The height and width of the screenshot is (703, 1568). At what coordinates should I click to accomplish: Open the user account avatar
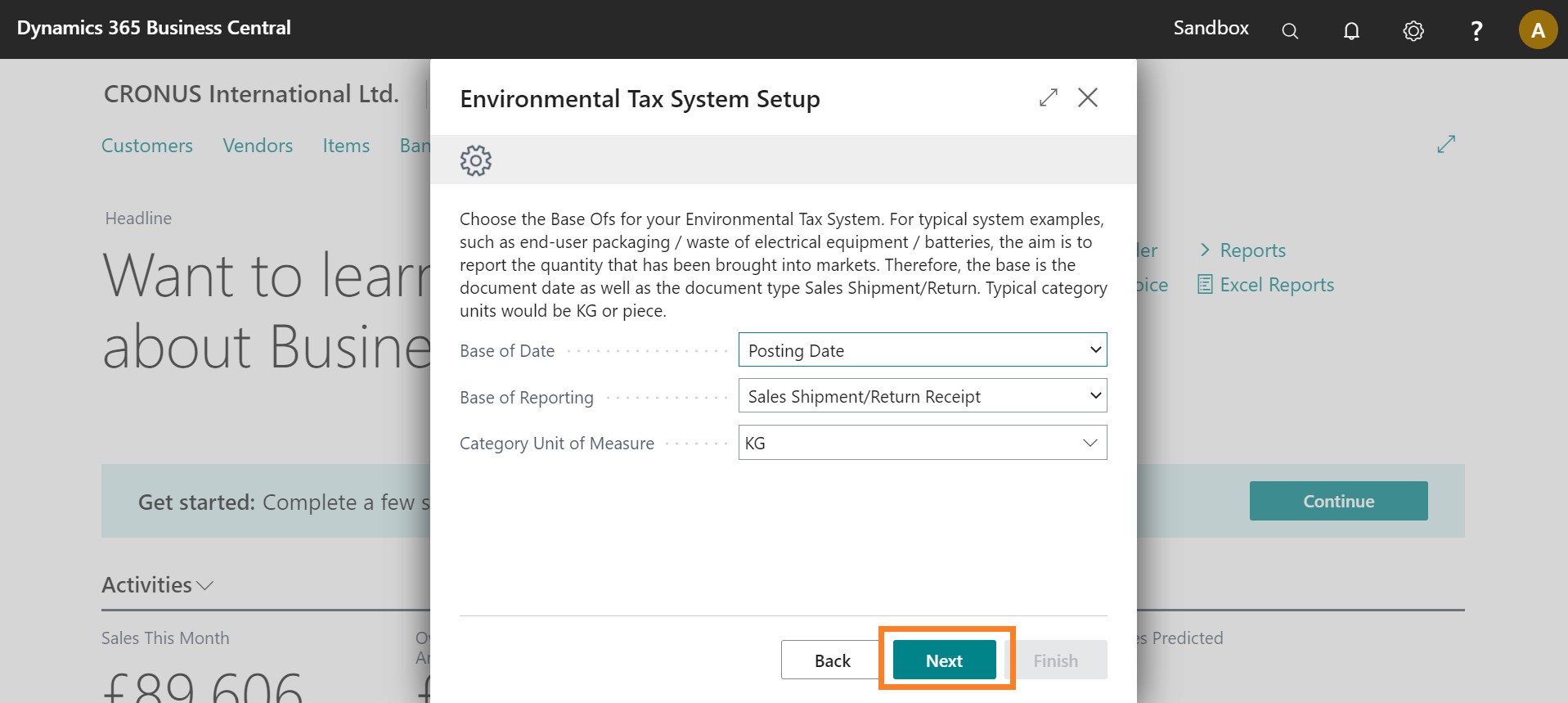(1537, 30)
